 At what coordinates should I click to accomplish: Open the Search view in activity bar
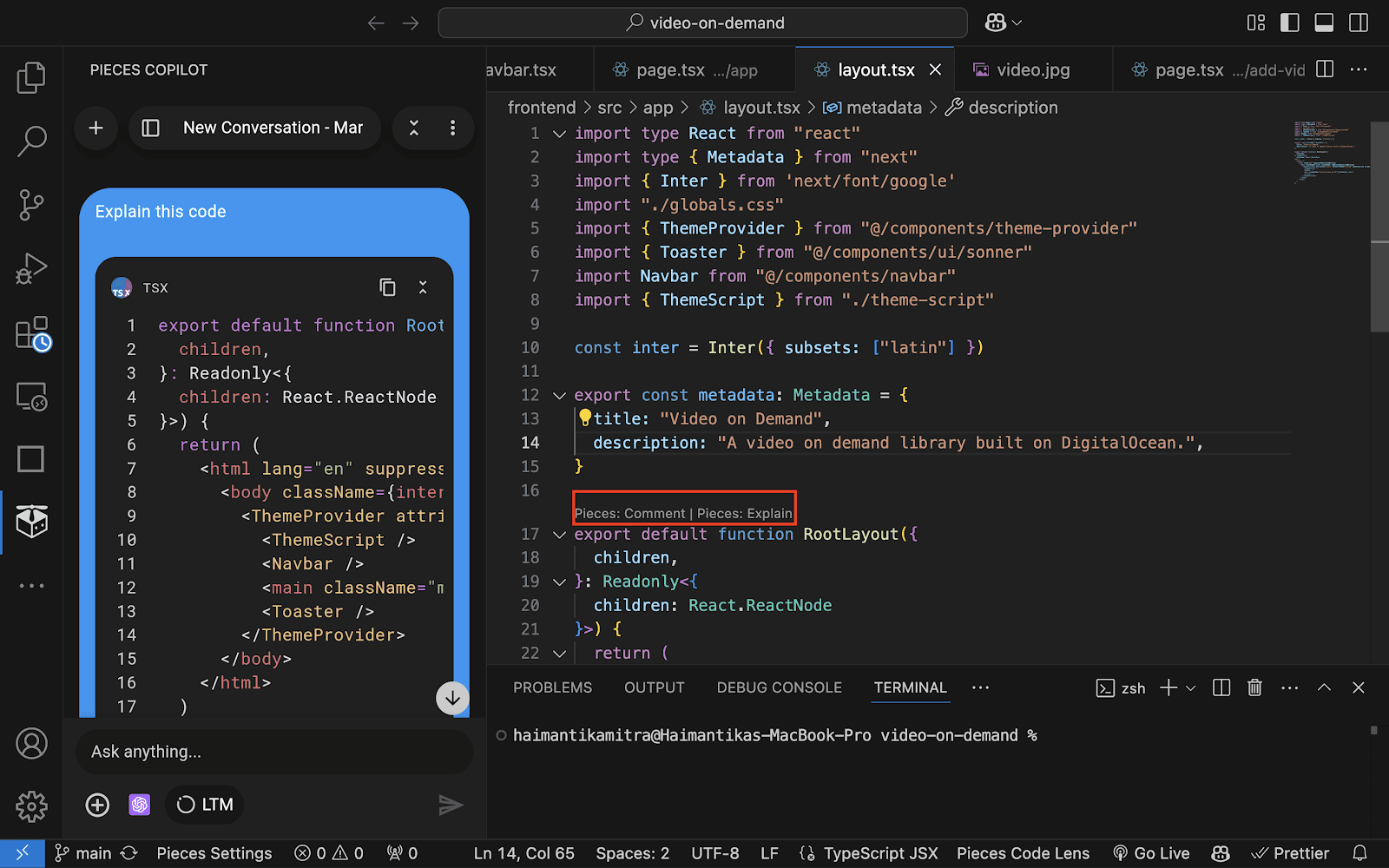[x=31, y=141]
